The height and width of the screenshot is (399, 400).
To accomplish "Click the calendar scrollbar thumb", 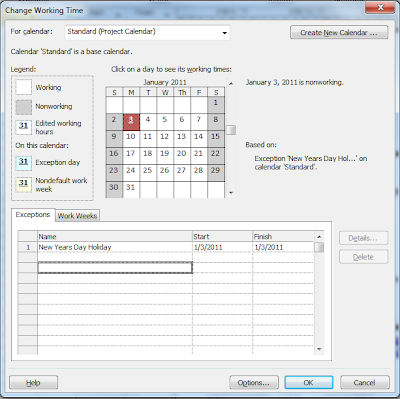I will pos(231,130).
